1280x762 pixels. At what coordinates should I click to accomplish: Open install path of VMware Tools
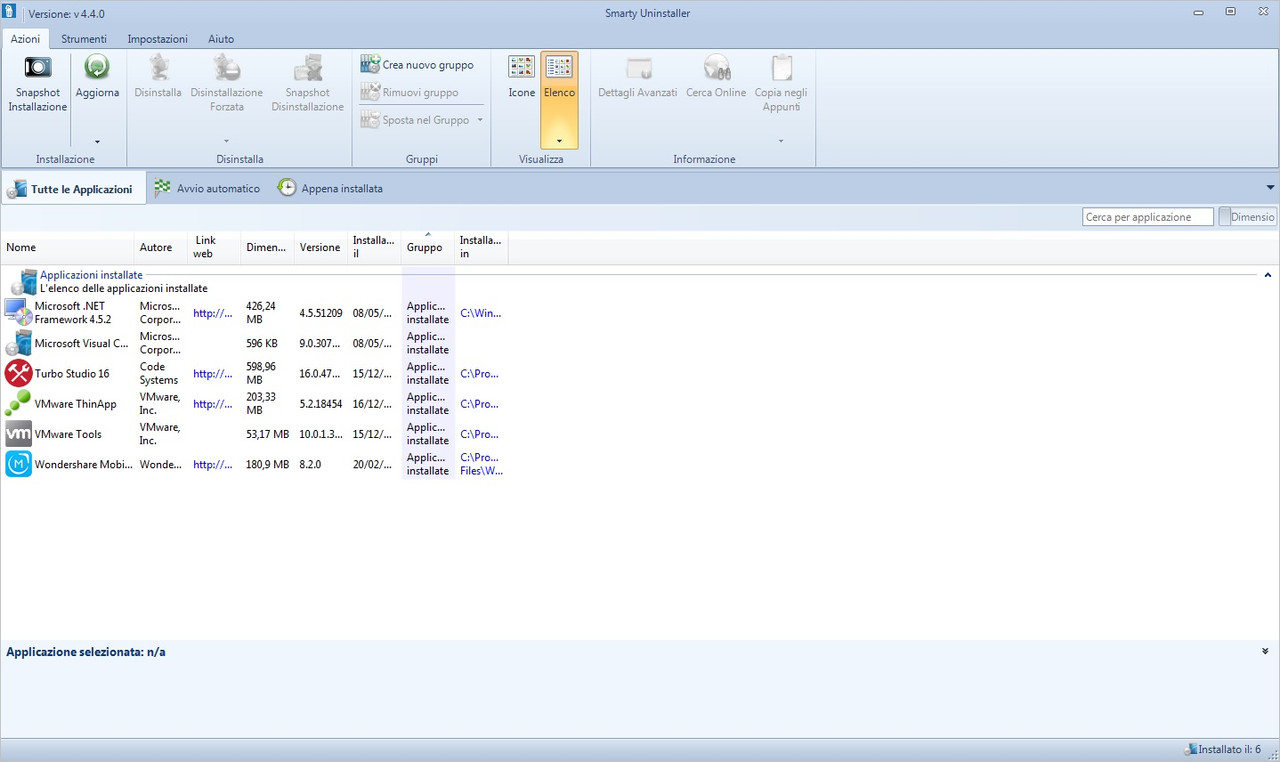coord(479,435)
